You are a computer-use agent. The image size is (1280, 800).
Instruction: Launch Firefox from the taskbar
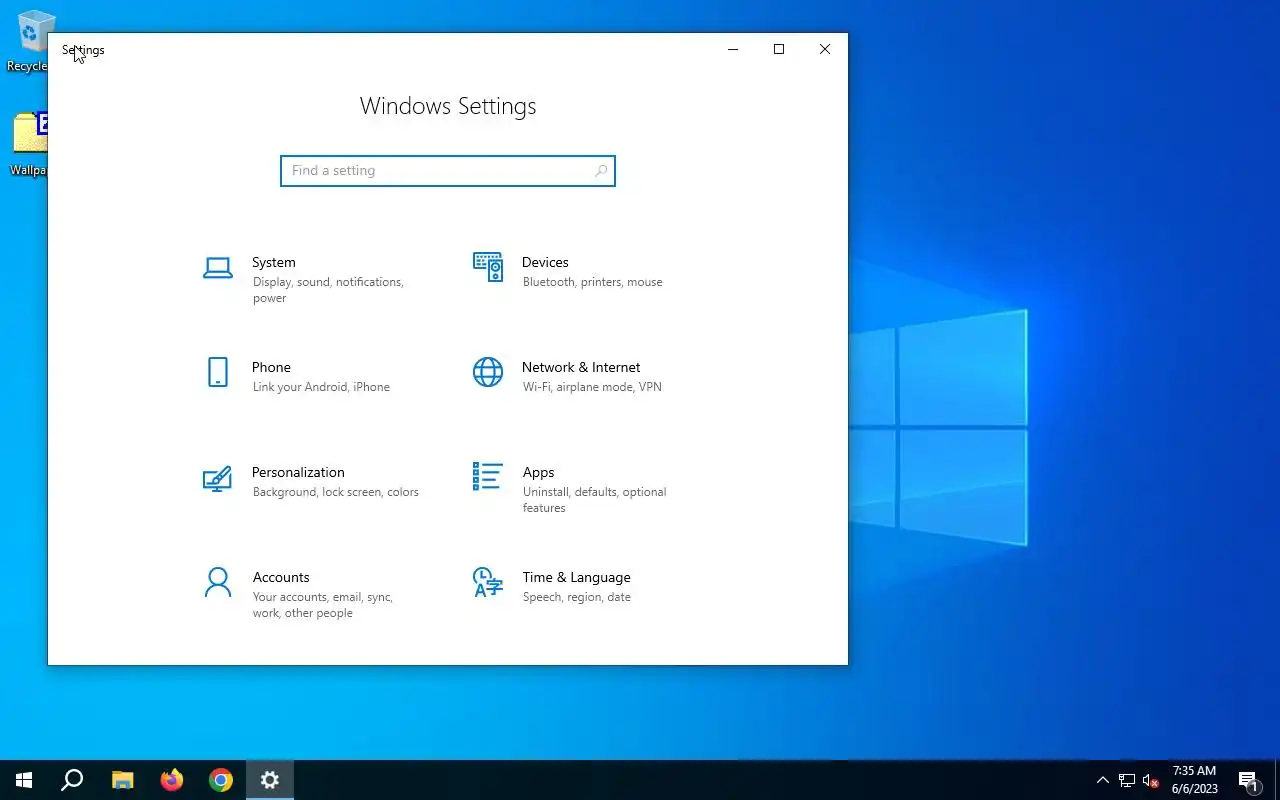[x=172, y=780]
